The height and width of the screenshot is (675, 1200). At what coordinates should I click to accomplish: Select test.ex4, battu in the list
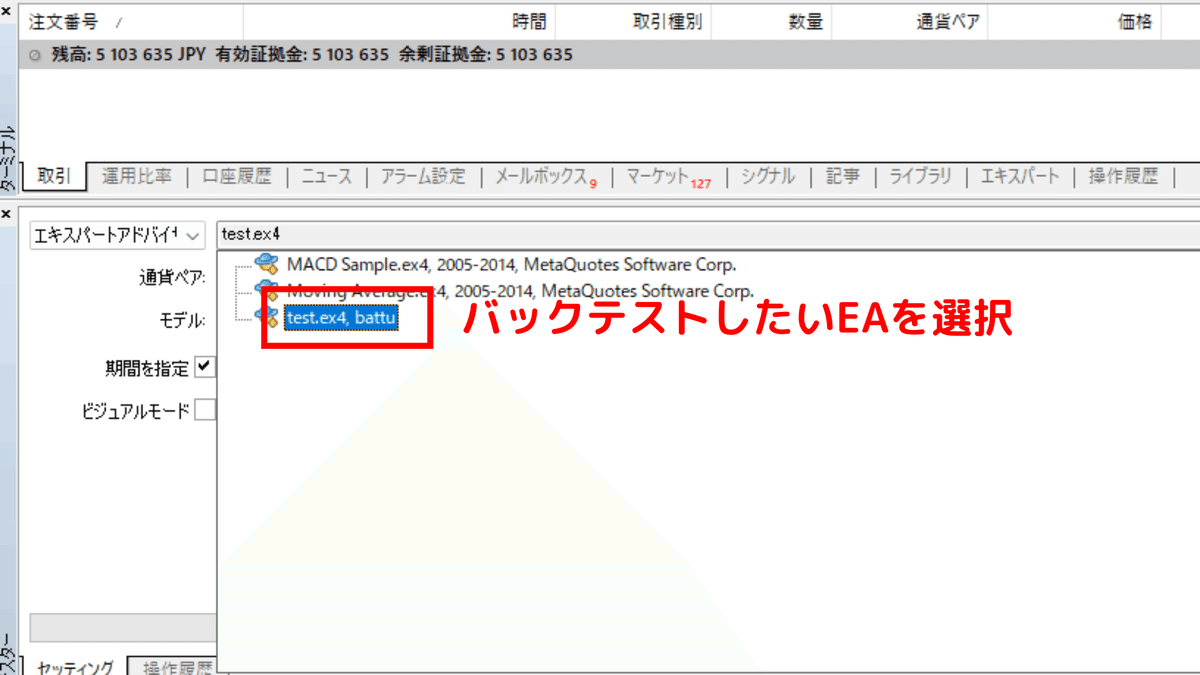(341, 318)
